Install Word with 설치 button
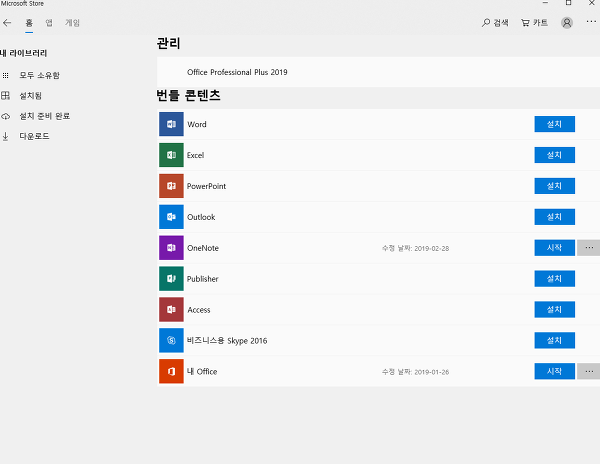 tap(554, 124)
